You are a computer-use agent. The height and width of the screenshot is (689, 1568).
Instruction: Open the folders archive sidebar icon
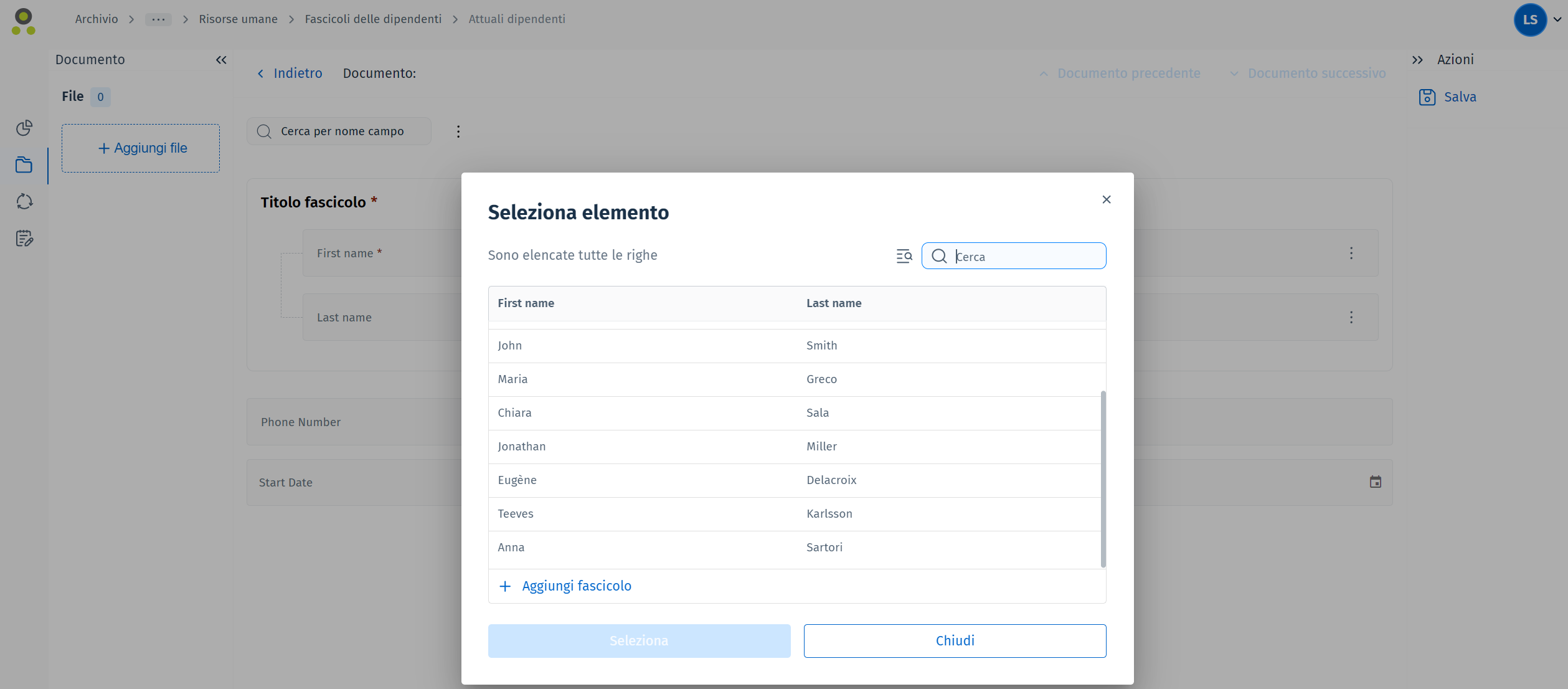(x=24, y=165)
